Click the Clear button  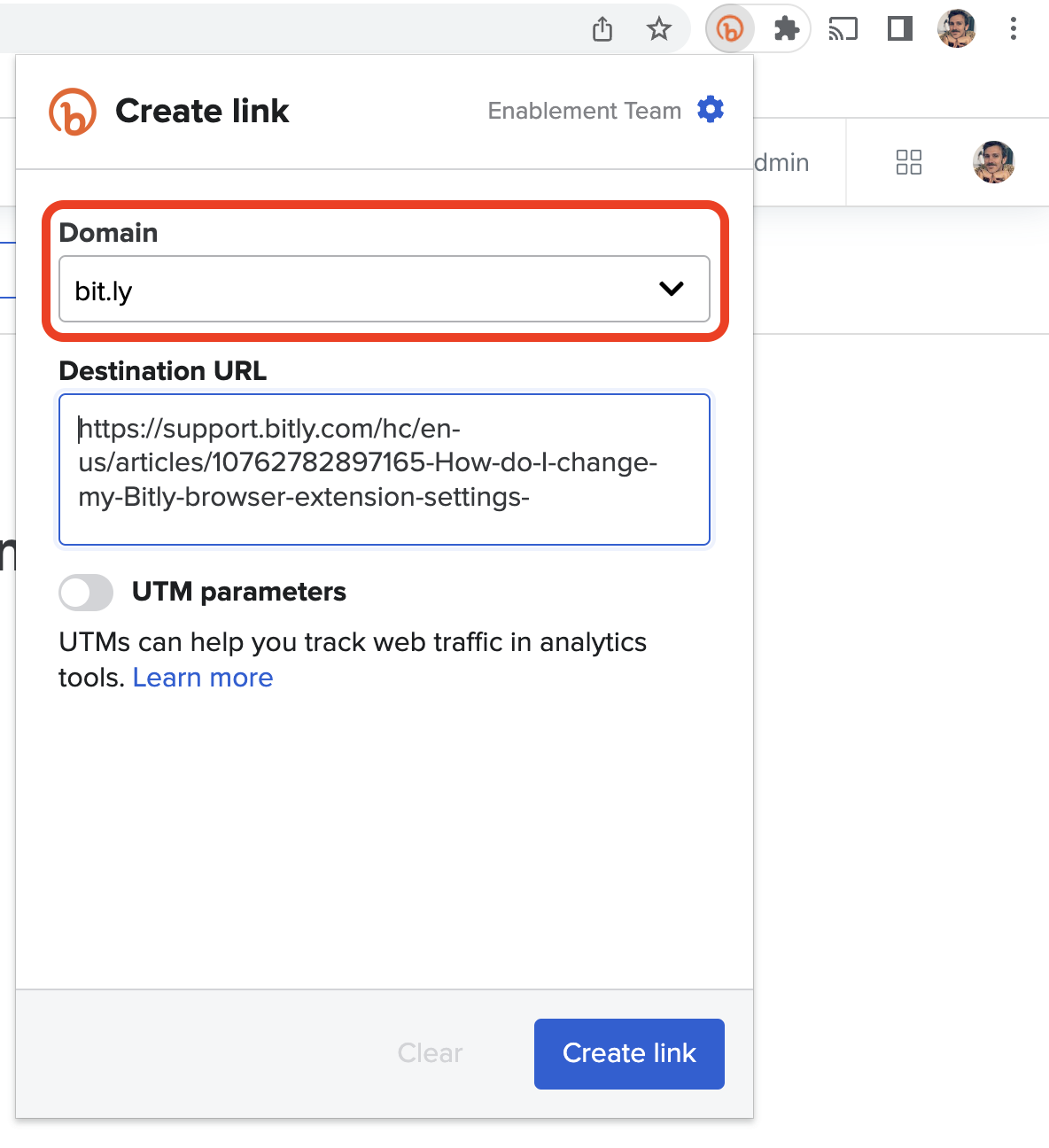click(x=430, y=1053)
